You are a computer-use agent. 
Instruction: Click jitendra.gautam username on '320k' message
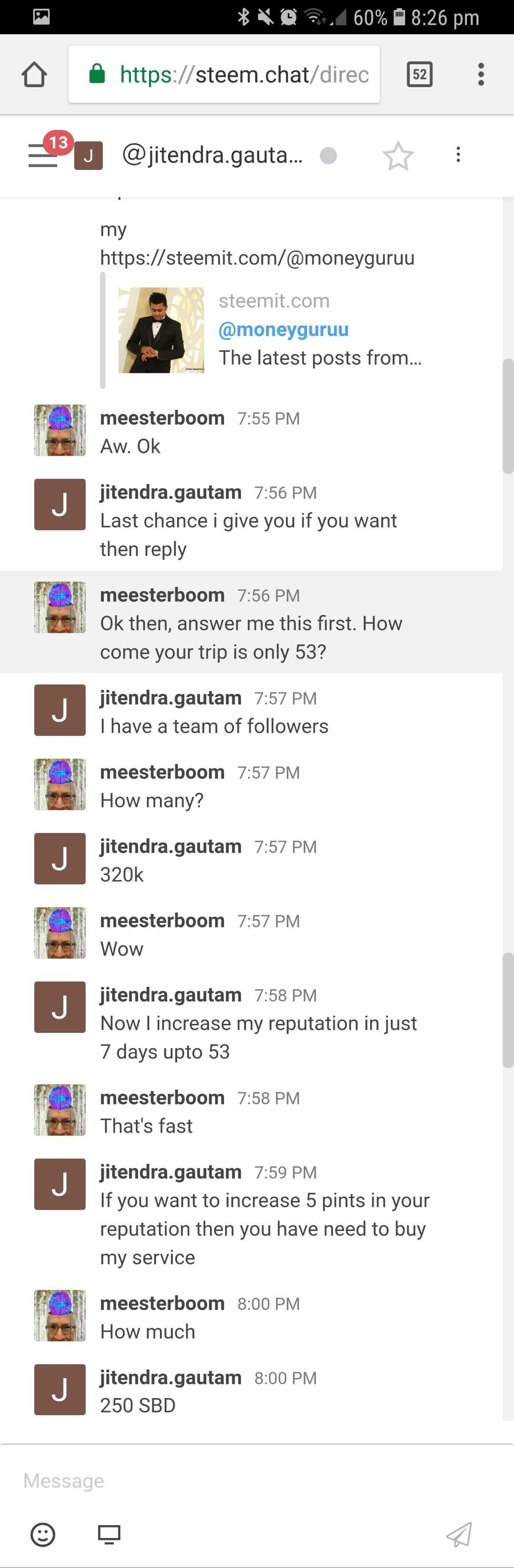pyautogui.click(x=171, y=847)
